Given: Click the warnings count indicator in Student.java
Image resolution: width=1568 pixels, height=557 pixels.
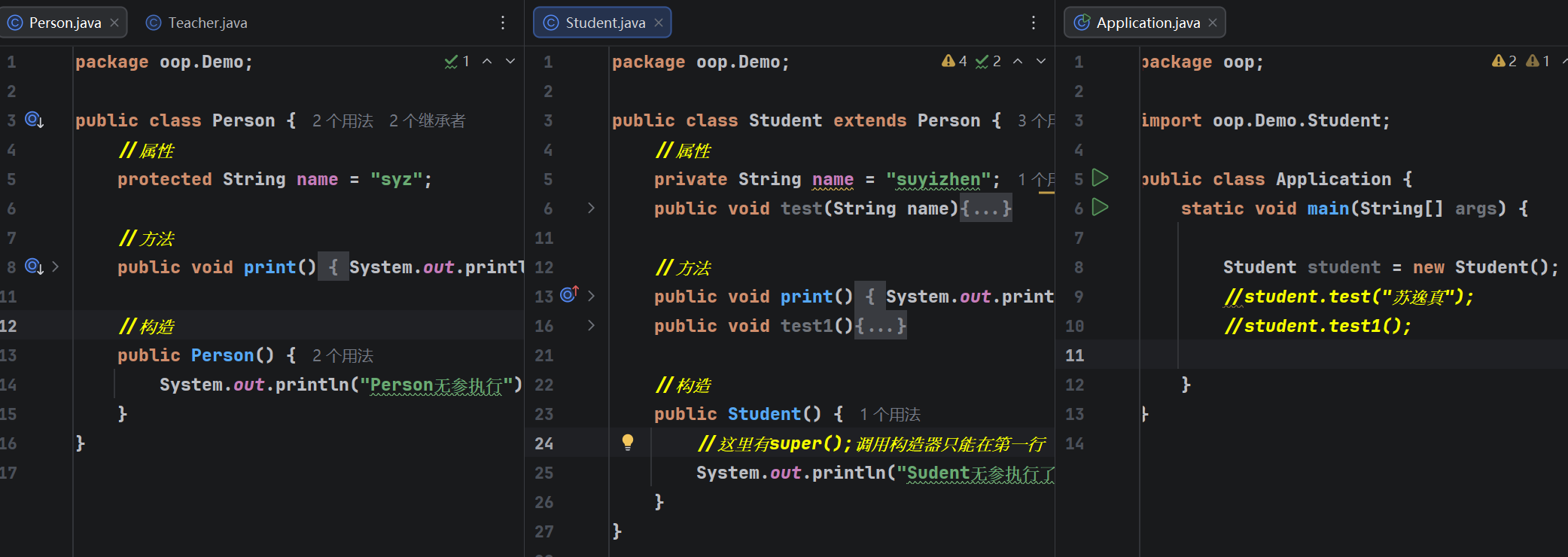Looking at the screenshot, I should pos(954,61).
